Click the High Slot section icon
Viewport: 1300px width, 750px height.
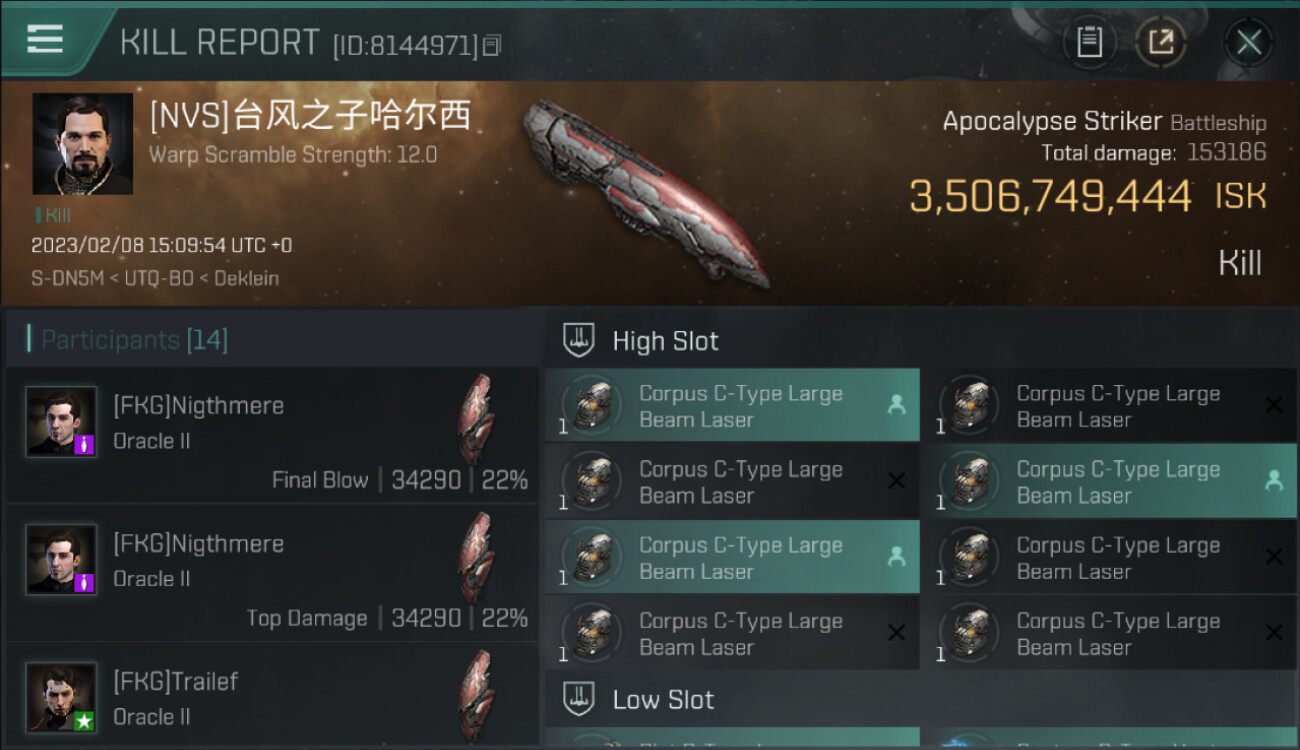pos(578,340)
